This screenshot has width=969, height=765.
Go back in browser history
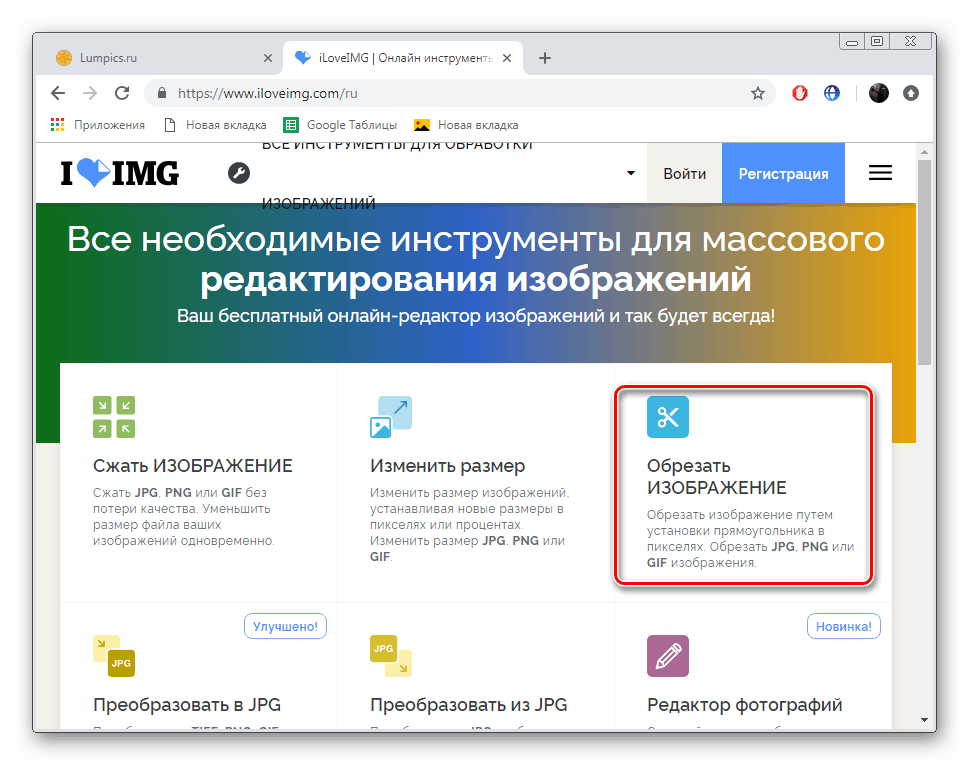pyautogui.click(x=58, y=93)
